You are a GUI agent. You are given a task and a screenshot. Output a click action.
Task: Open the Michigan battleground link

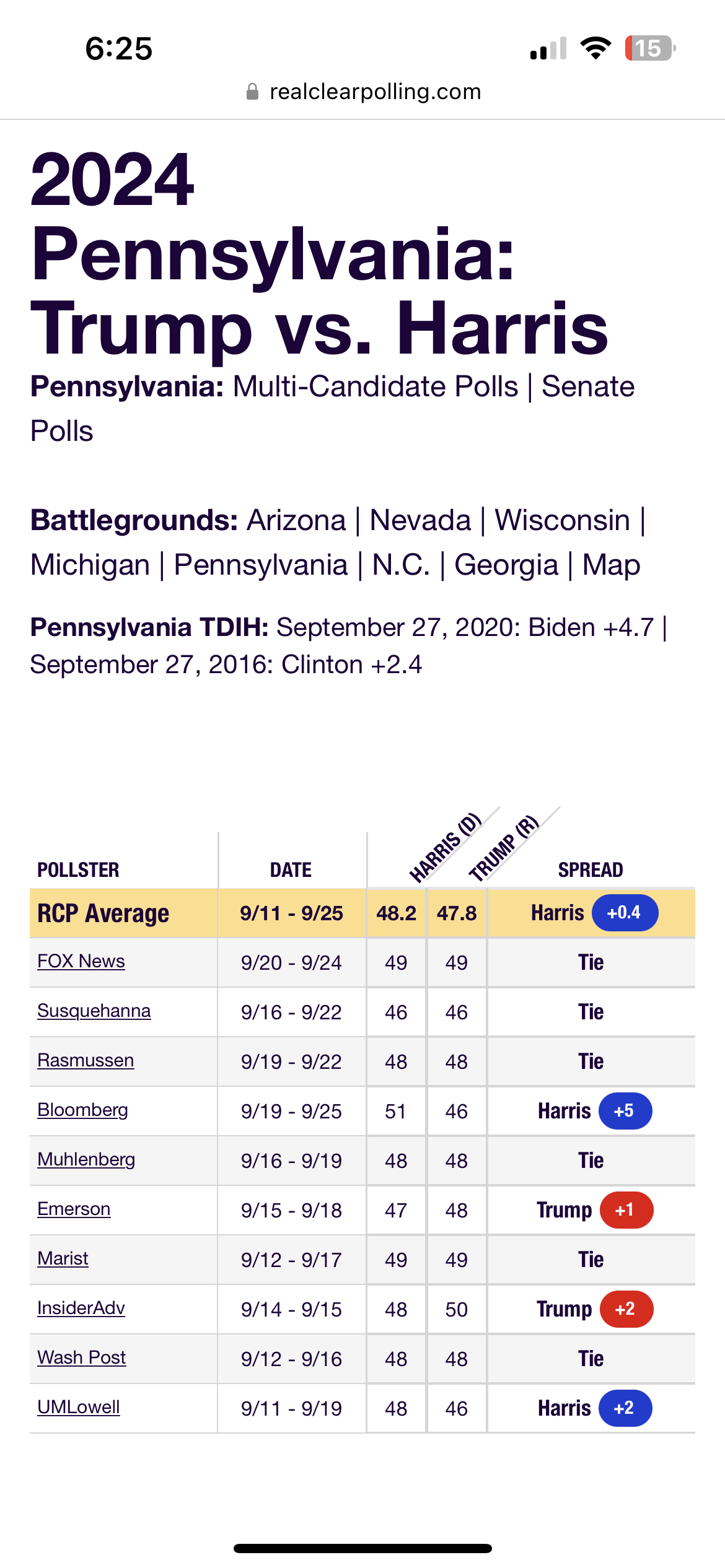tap(90, 565)
